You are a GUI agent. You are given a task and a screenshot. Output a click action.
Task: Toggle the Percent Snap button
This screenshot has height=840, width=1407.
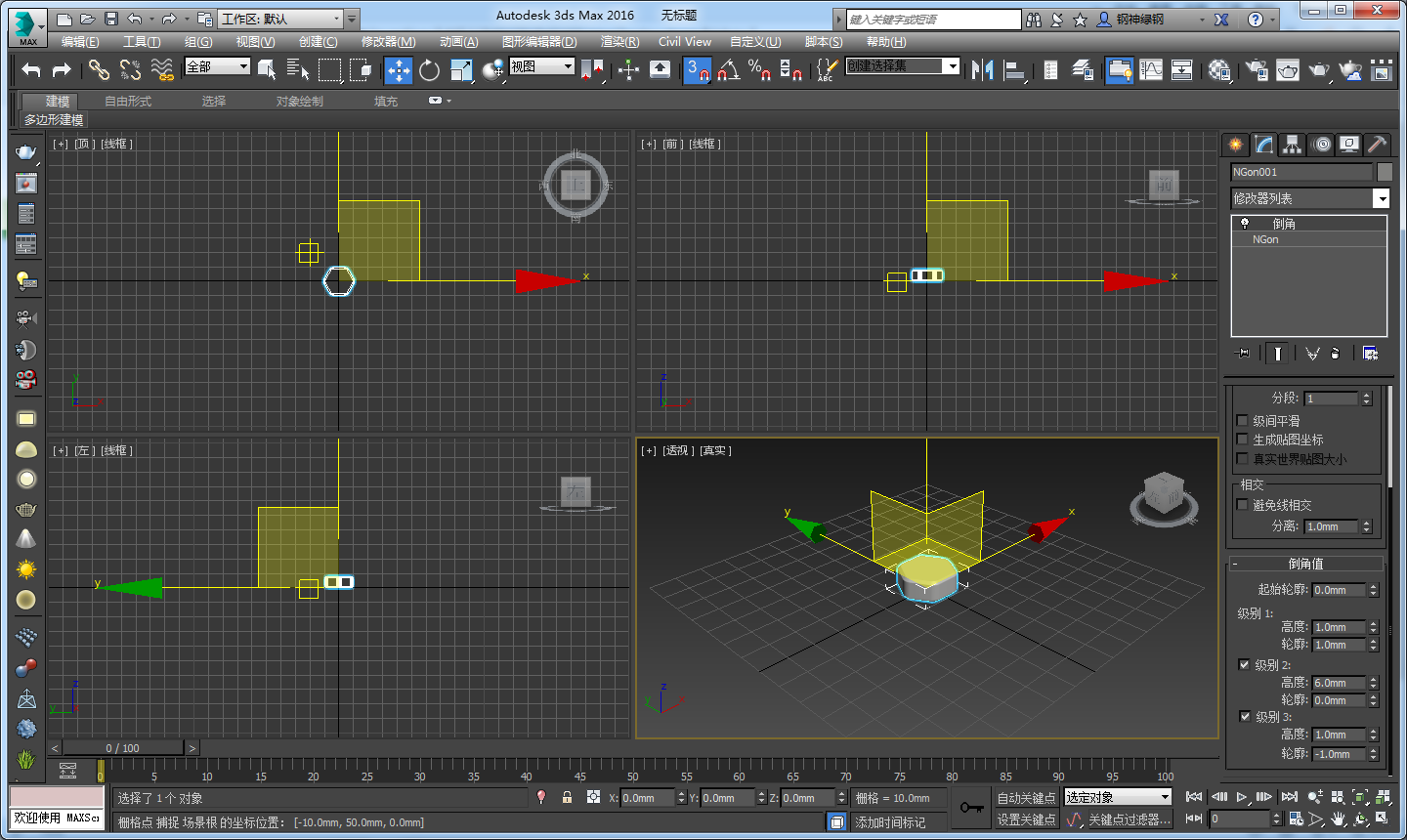759,69
